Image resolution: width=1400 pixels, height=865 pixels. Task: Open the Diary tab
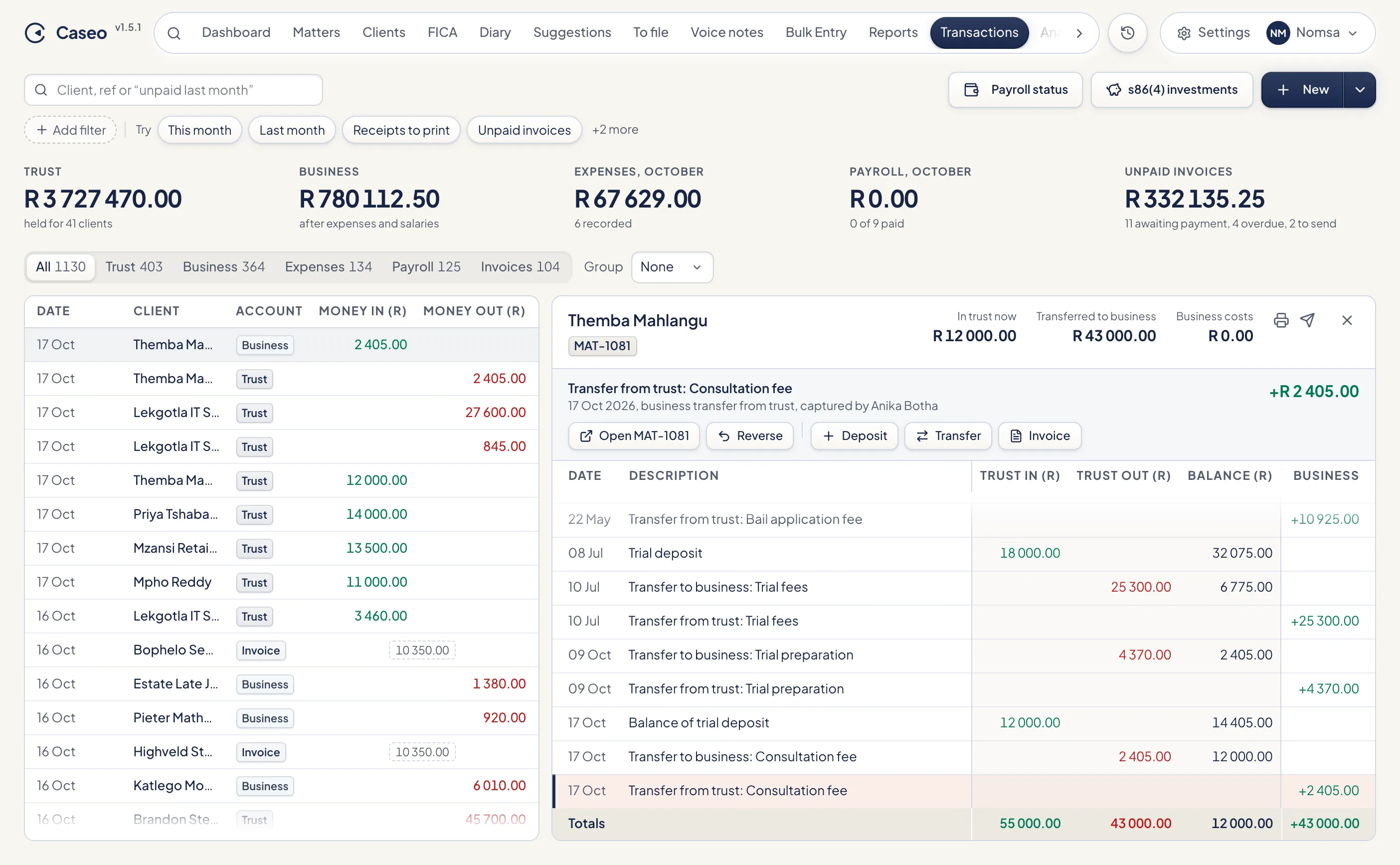(495, 32)
